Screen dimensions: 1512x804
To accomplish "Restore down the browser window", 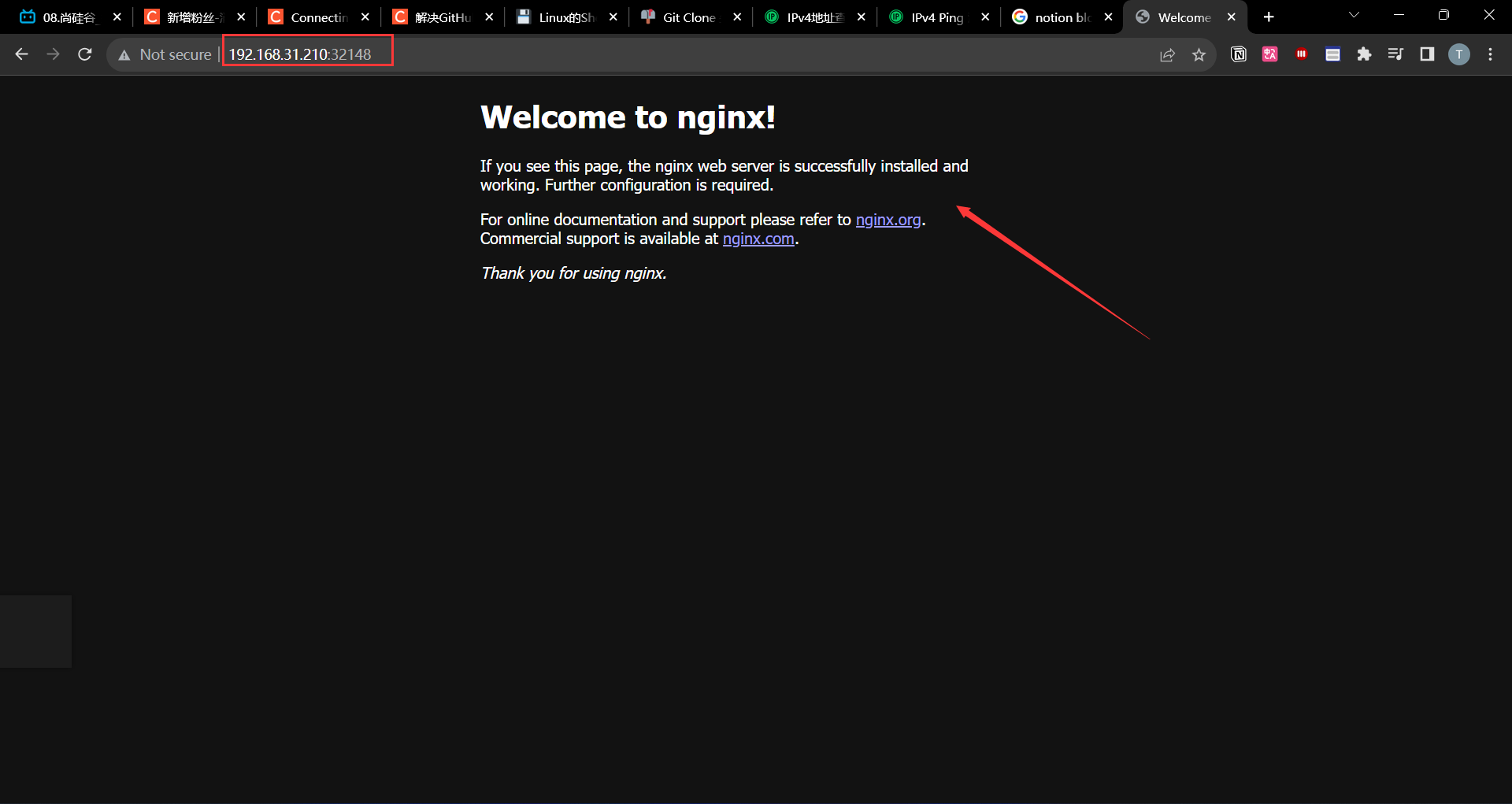I will click(1443, 16).
